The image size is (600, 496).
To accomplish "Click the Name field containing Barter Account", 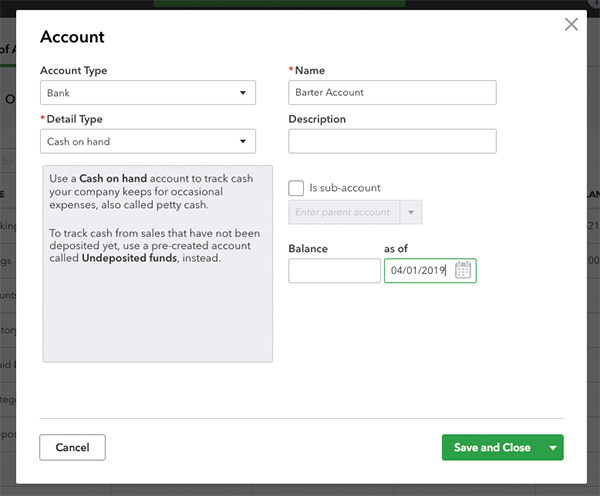I will [x=392, y=92].
